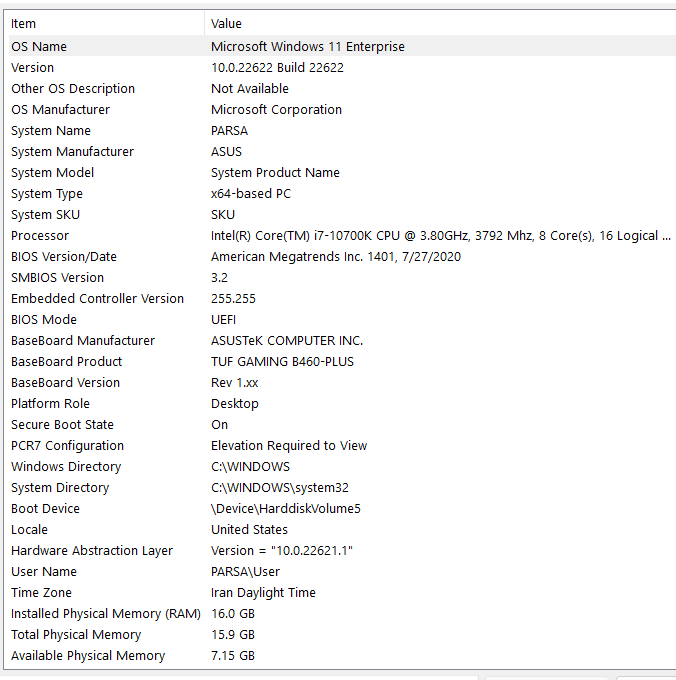Screen dimensions: 676x680
Task: Select the 10.0.22622 Build 22622 value
Action: [277, 68]
